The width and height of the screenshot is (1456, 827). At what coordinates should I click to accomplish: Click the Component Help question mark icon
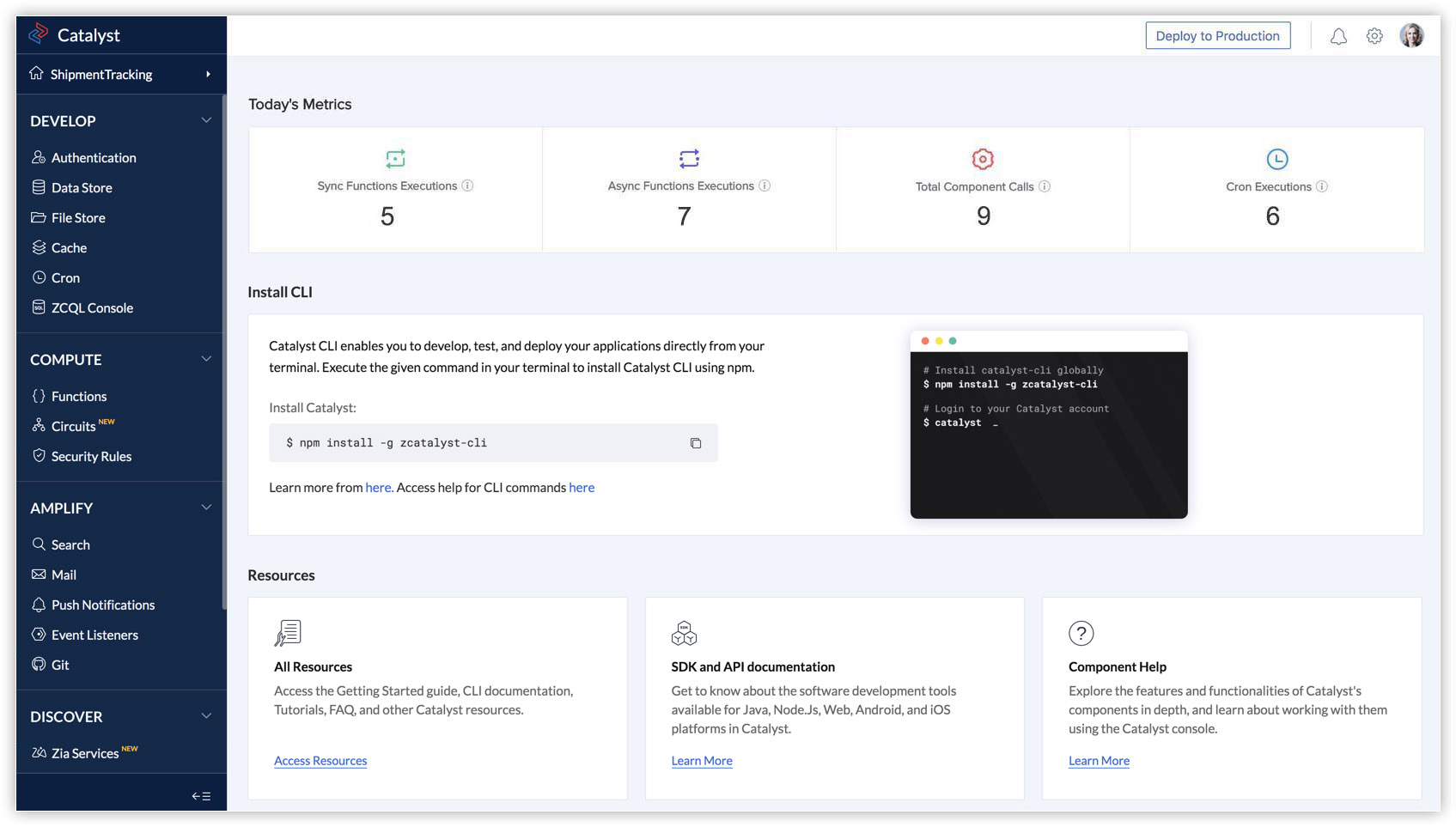[1081, 633]
